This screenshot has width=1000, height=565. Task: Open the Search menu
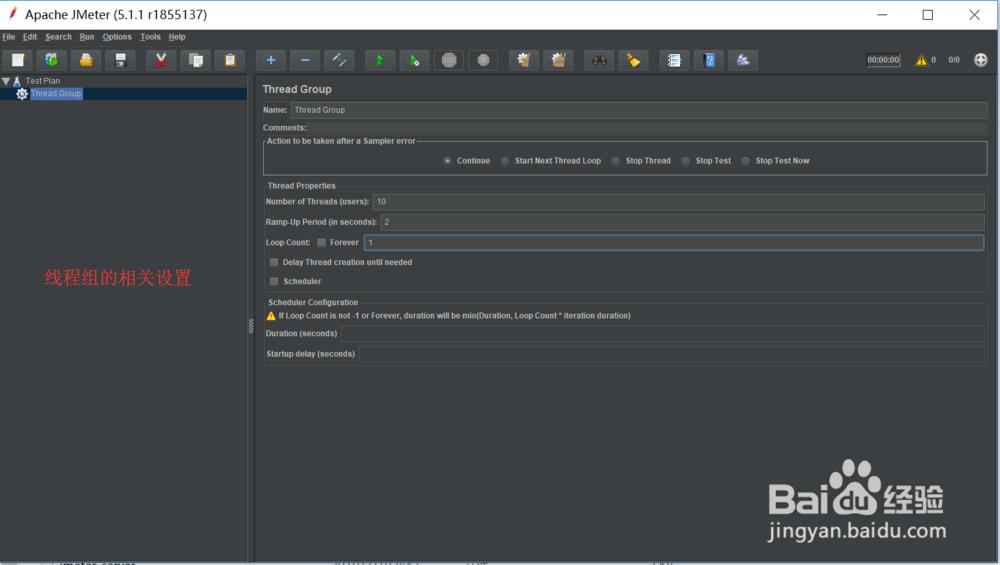pyautogui.click(x=58, y=37)
